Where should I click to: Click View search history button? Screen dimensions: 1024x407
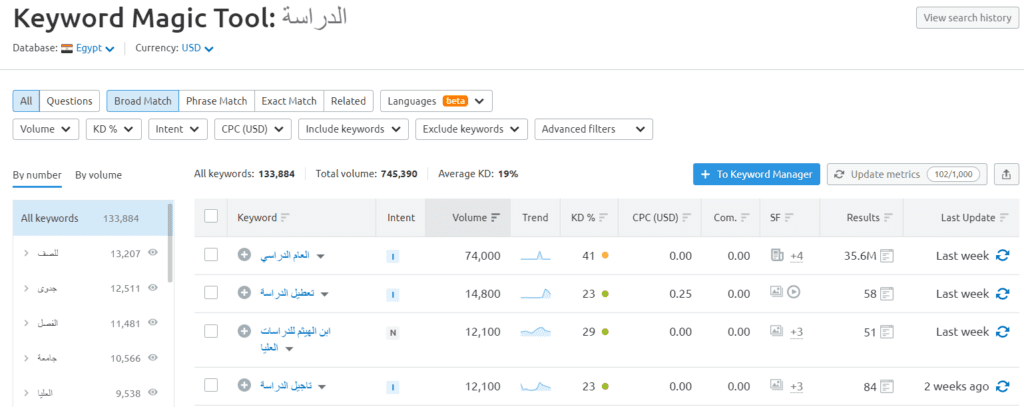coord(967,18)
